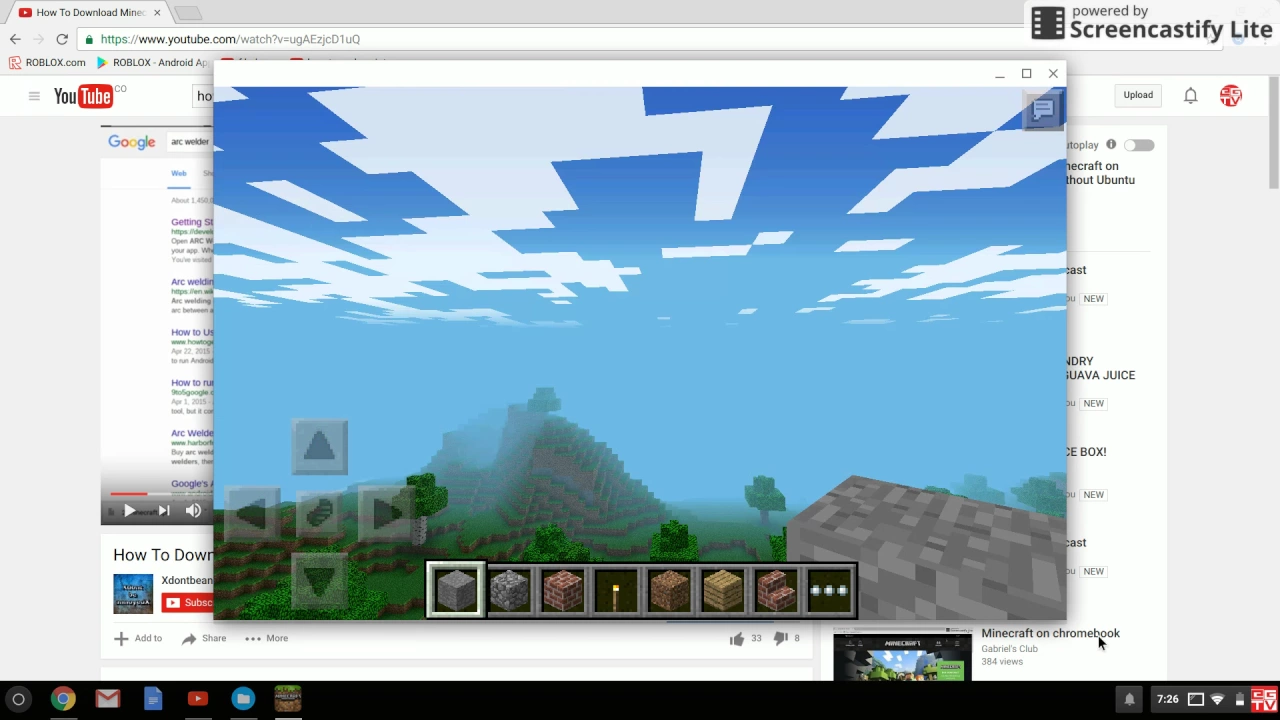Select the smooth stone hotbar slot
1280x720 pixels.
[456, 589]
